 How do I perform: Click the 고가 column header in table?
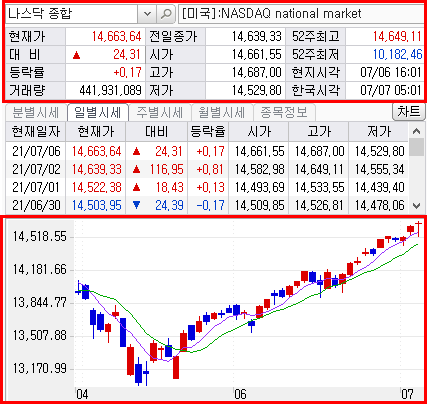[x=319, y=131]
